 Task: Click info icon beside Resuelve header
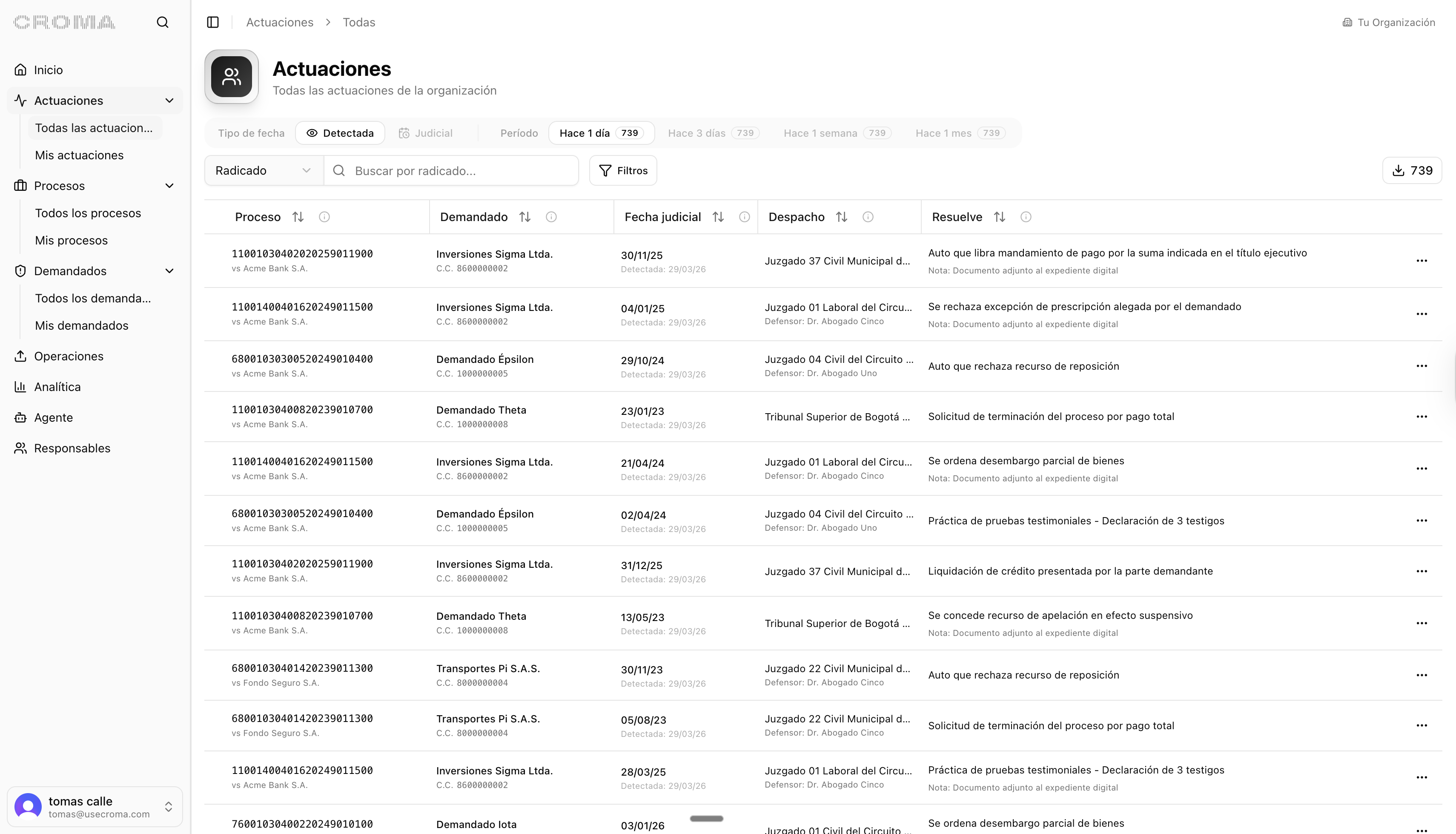coord(1026,217)
